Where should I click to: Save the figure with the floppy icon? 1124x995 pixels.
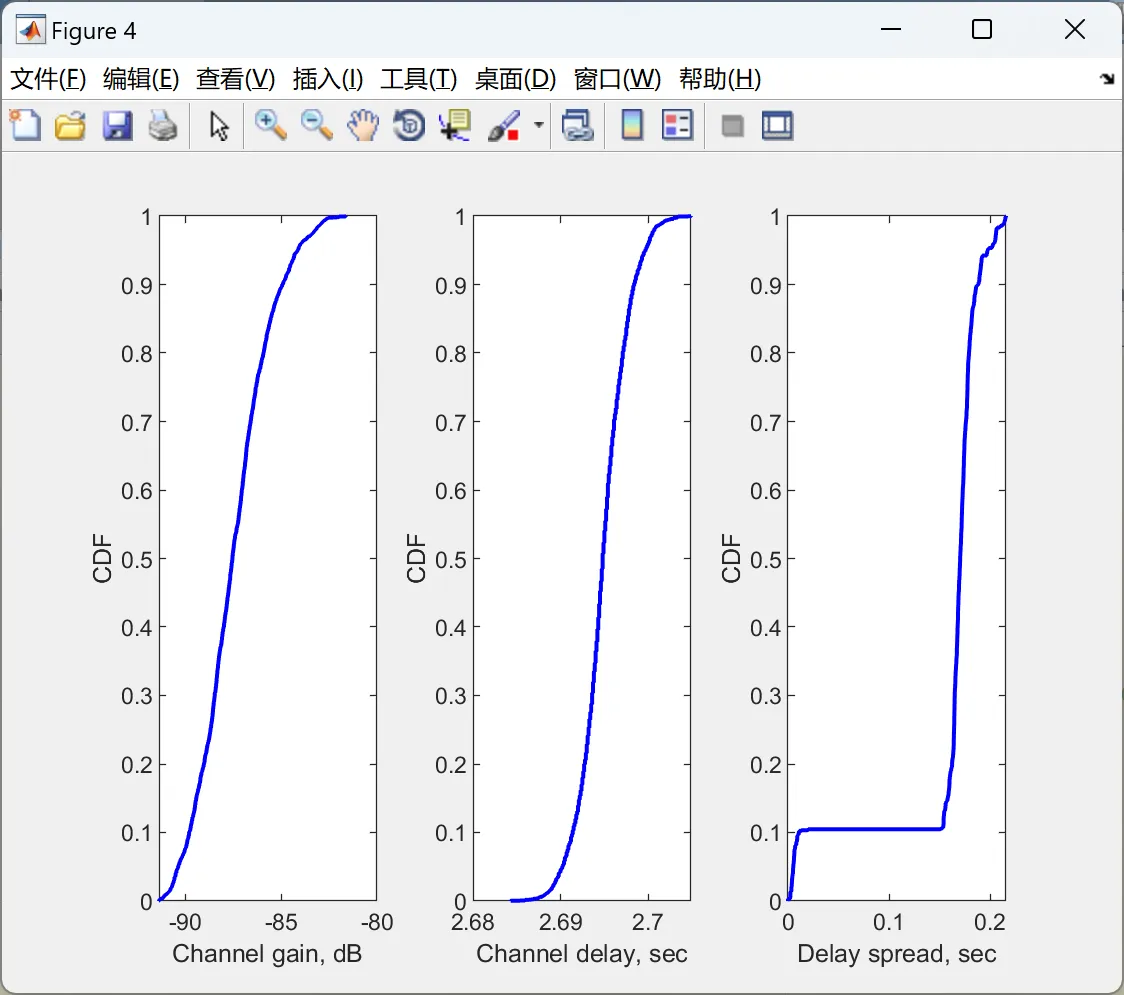tap(117, 125)
